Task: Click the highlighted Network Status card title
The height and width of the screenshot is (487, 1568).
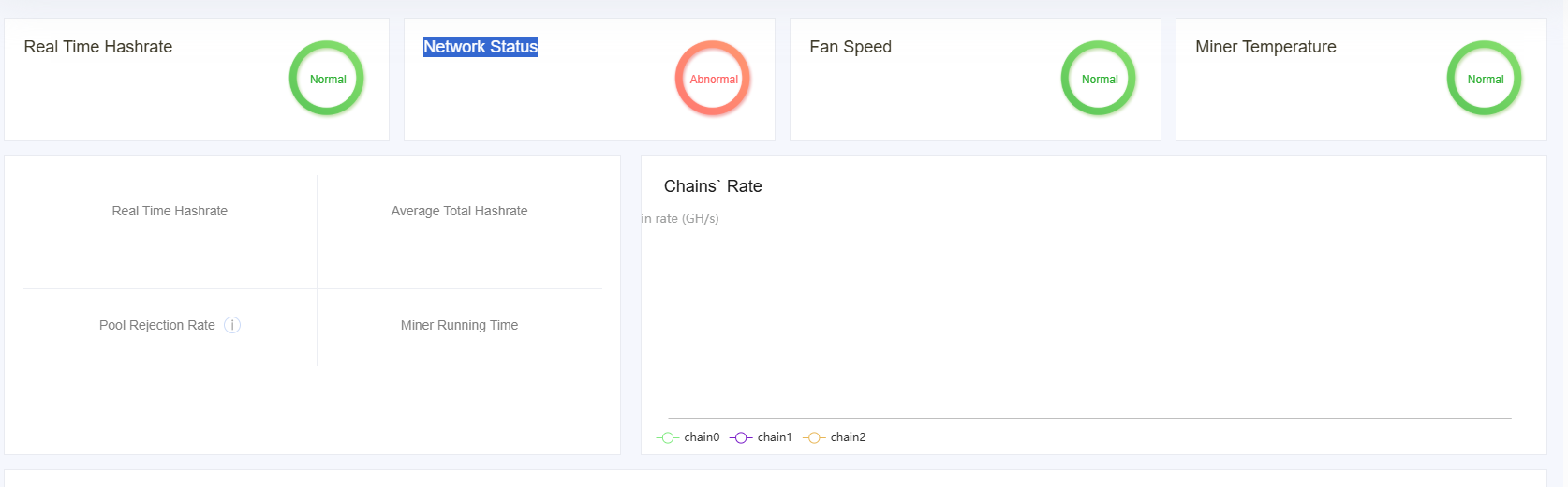Action: pyautogui.click(x=481, y=47)
